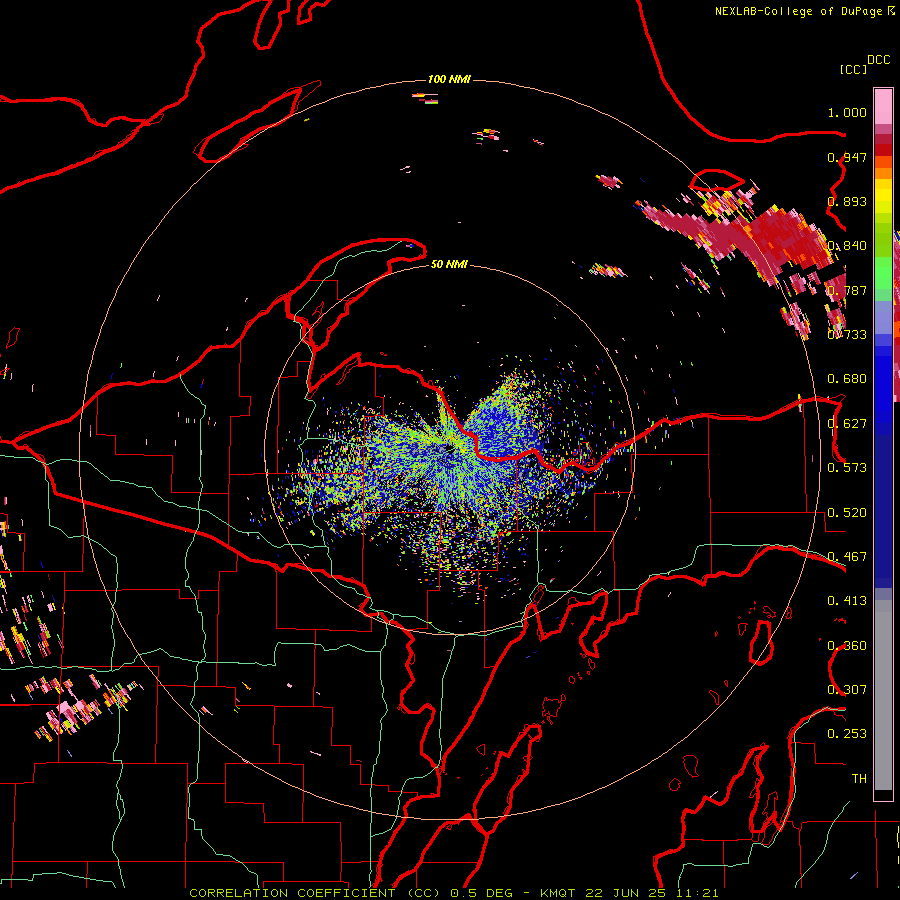Select the 0.680 scale value
This screenshot has height=900, width=900.
tap(847, 379)
